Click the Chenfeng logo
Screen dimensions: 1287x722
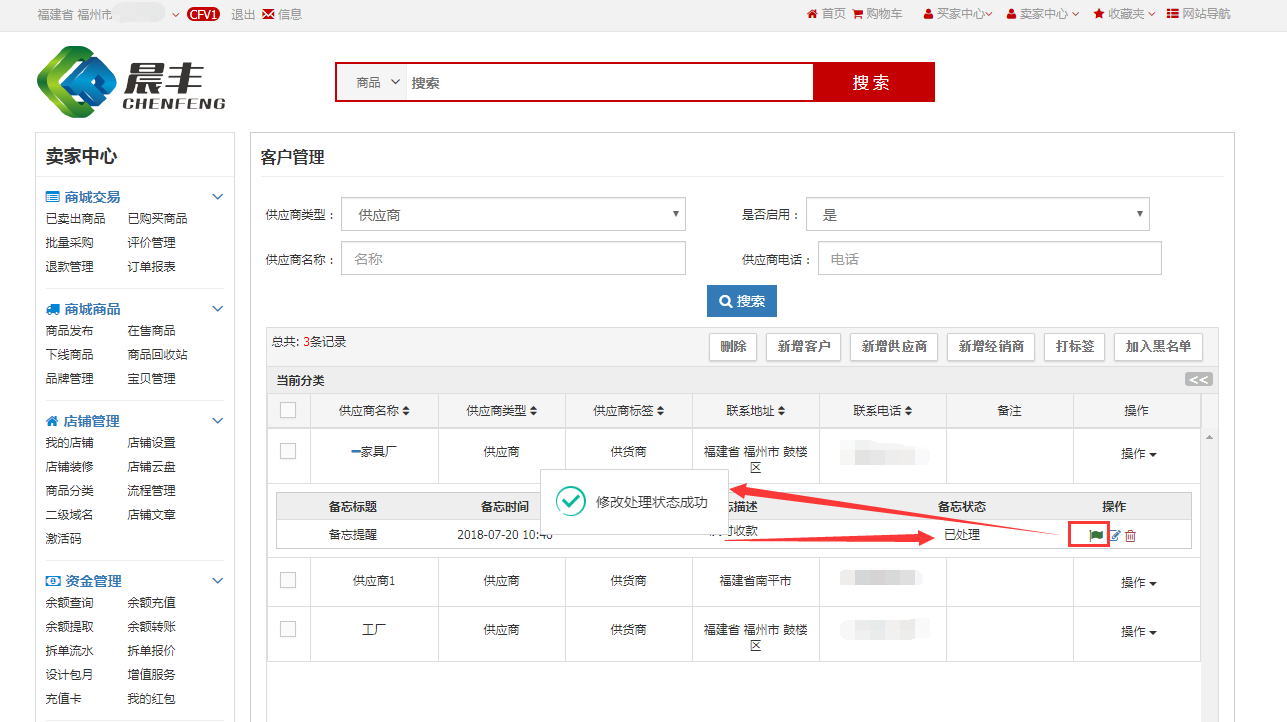pyautogui.click(x=131, y=82)
